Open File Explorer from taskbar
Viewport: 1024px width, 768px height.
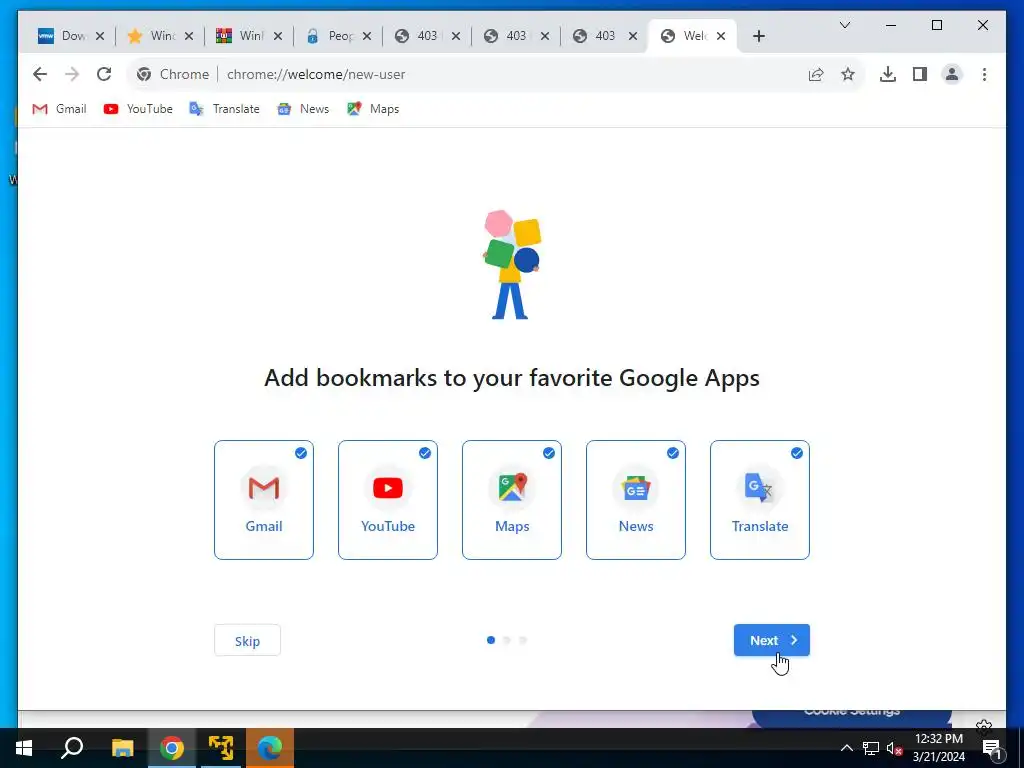[122, 748]
